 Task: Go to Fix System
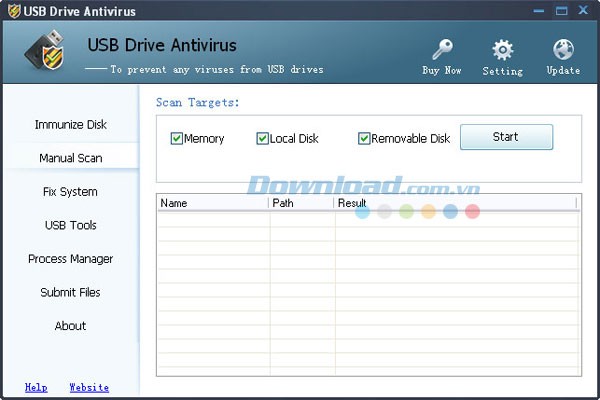coord(71,191)
